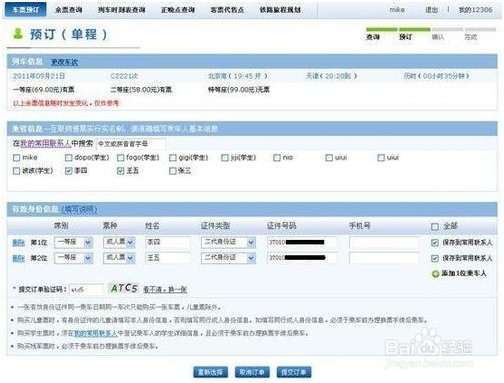Switch to 列车时刻表查询 tab
The height and width of the screenshot is (383, 504).
(121, 10)
